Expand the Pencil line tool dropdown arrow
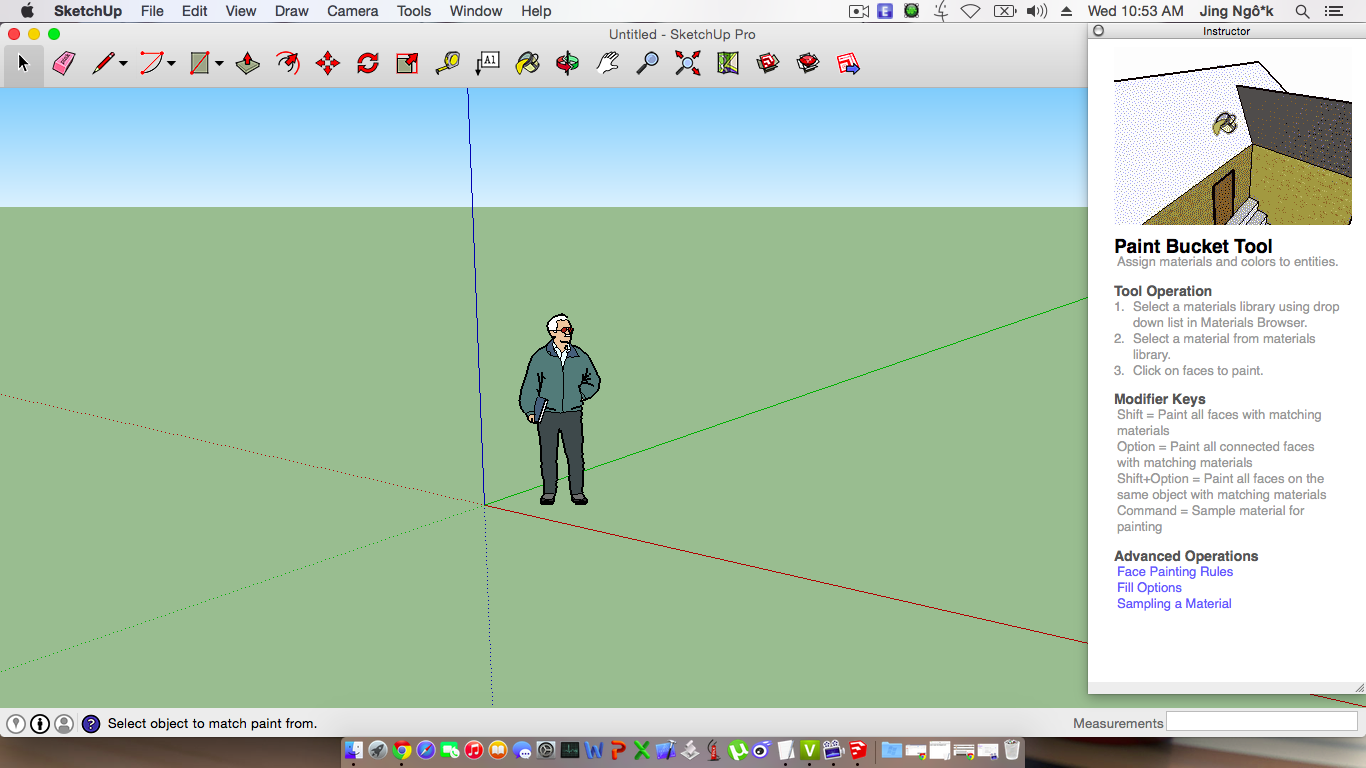The width and height of the screenshot is (1366, 768). tap(123, 64)
